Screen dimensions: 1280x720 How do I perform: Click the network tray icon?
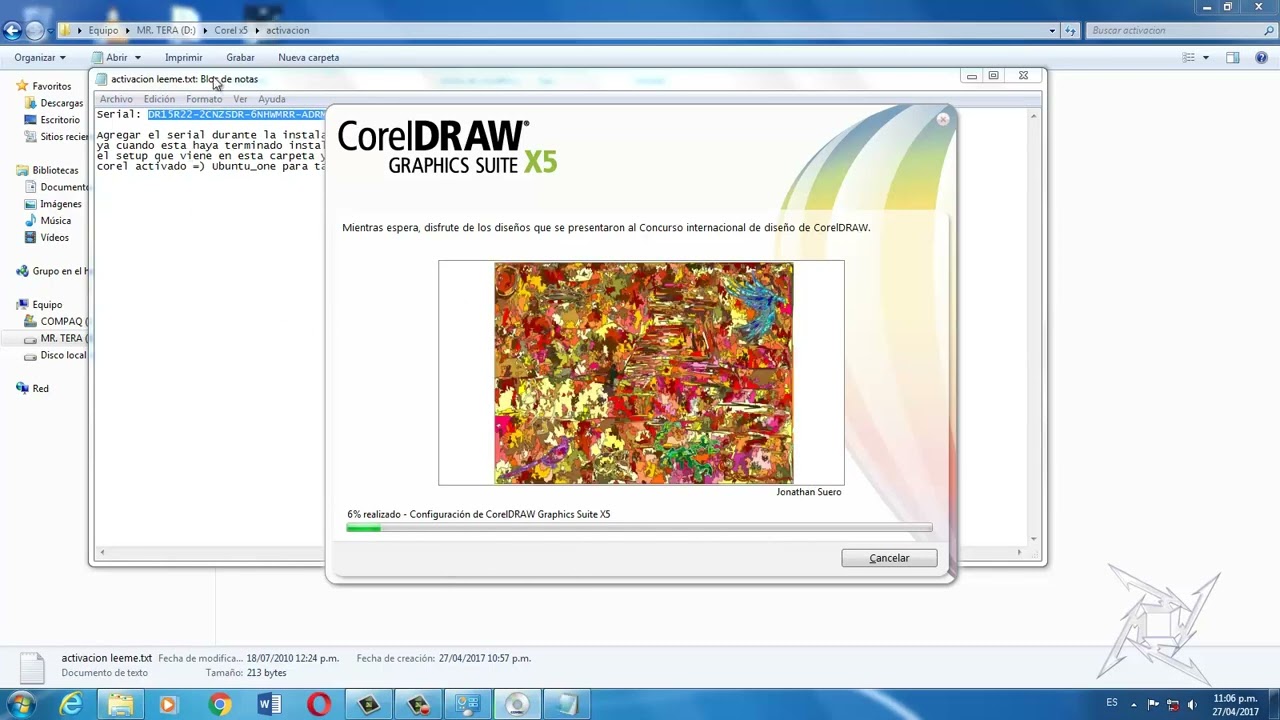coord(1173,704)
